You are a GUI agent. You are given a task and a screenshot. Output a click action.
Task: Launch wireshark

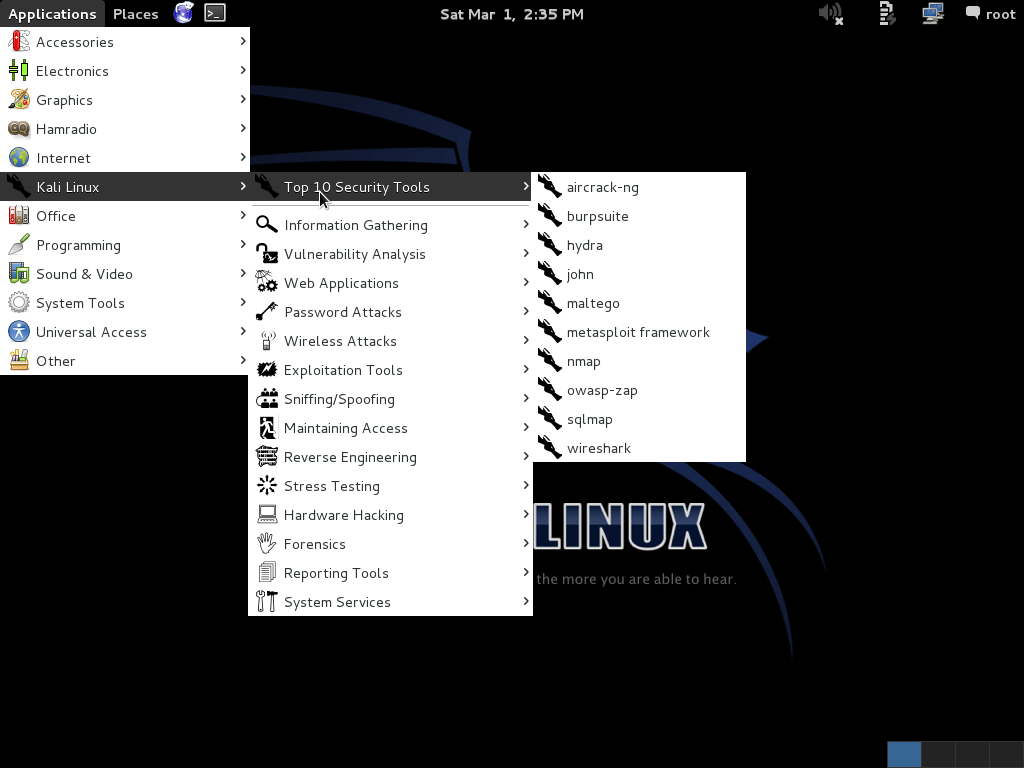639,448
